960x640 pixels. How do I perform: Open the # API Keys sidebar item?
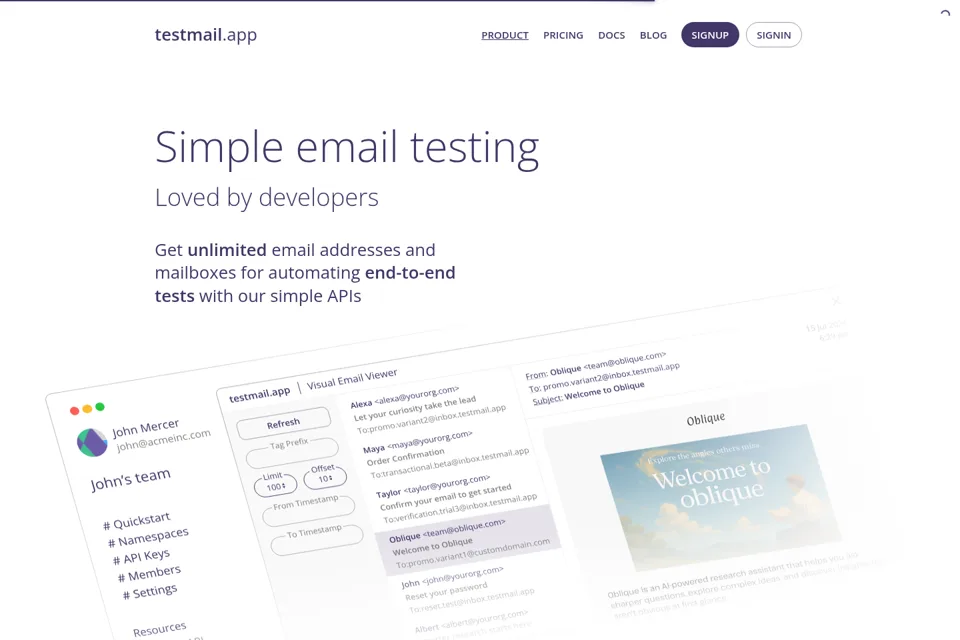point(141,556)
